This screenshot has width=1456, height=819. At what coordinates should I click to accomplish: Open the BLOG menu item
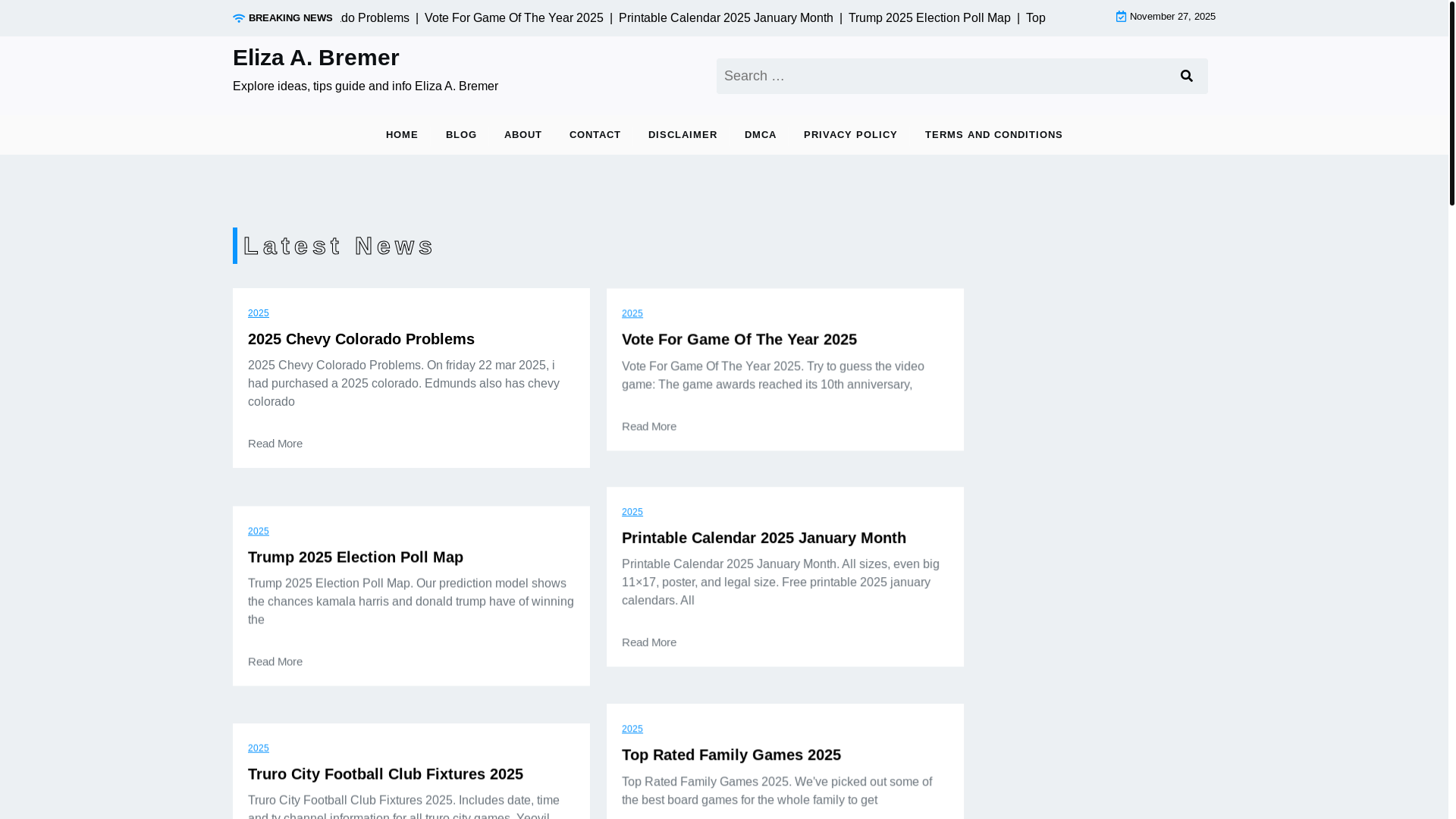tap(461, 135)
